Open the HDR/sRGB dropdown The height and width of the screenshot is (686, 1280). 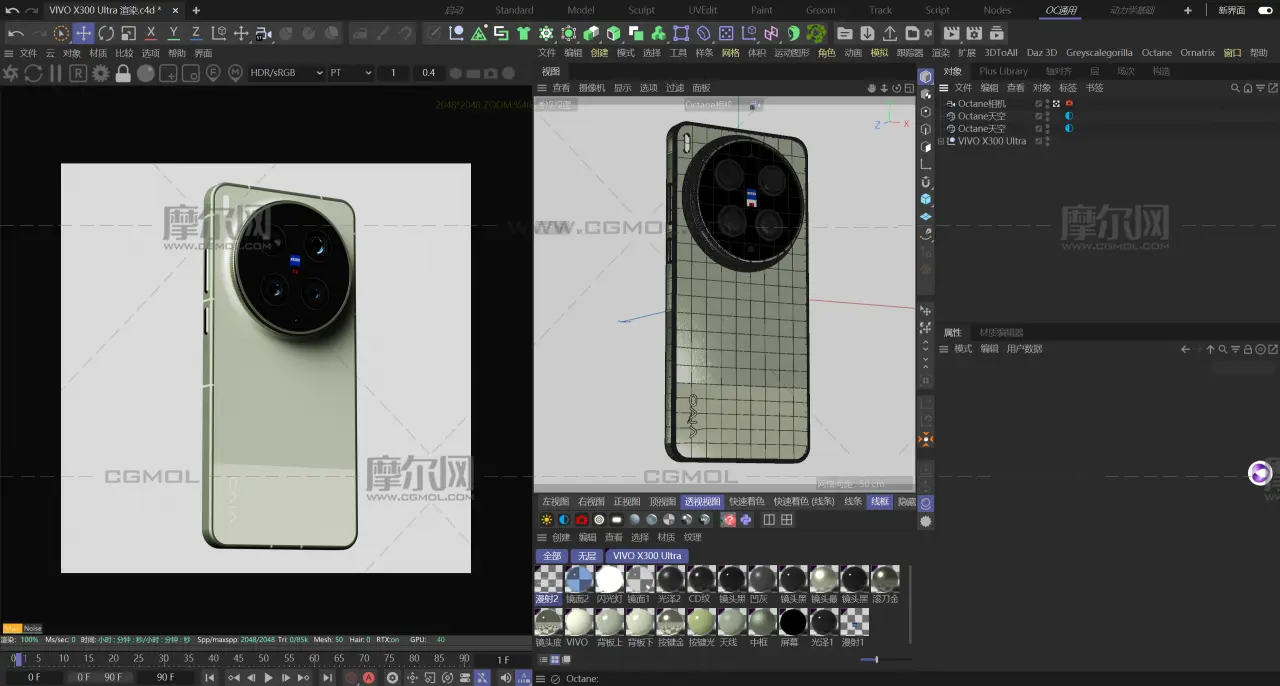point(286,73)
